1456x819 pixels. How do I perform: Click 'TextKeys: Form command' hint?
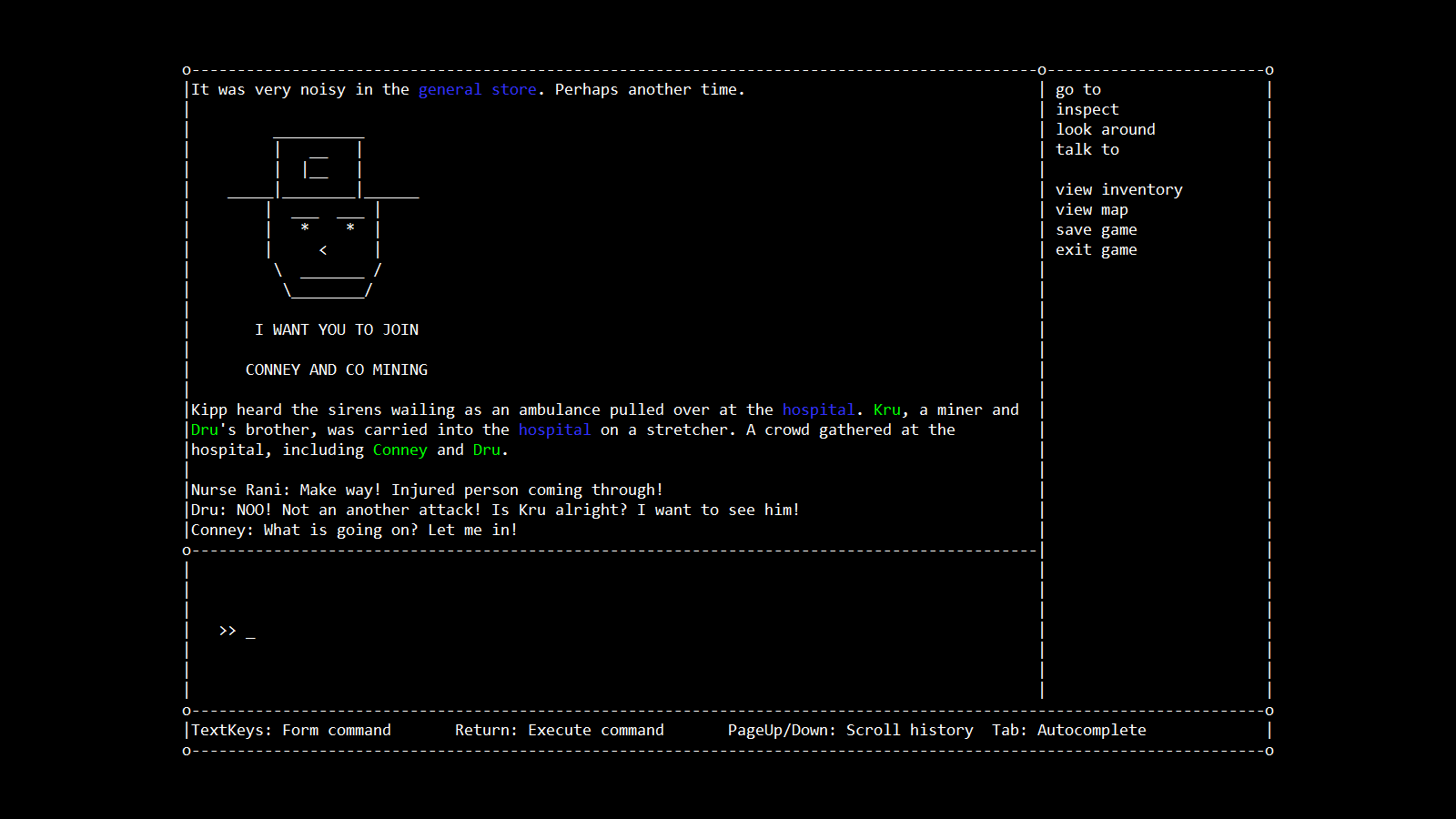coord(291,730)
